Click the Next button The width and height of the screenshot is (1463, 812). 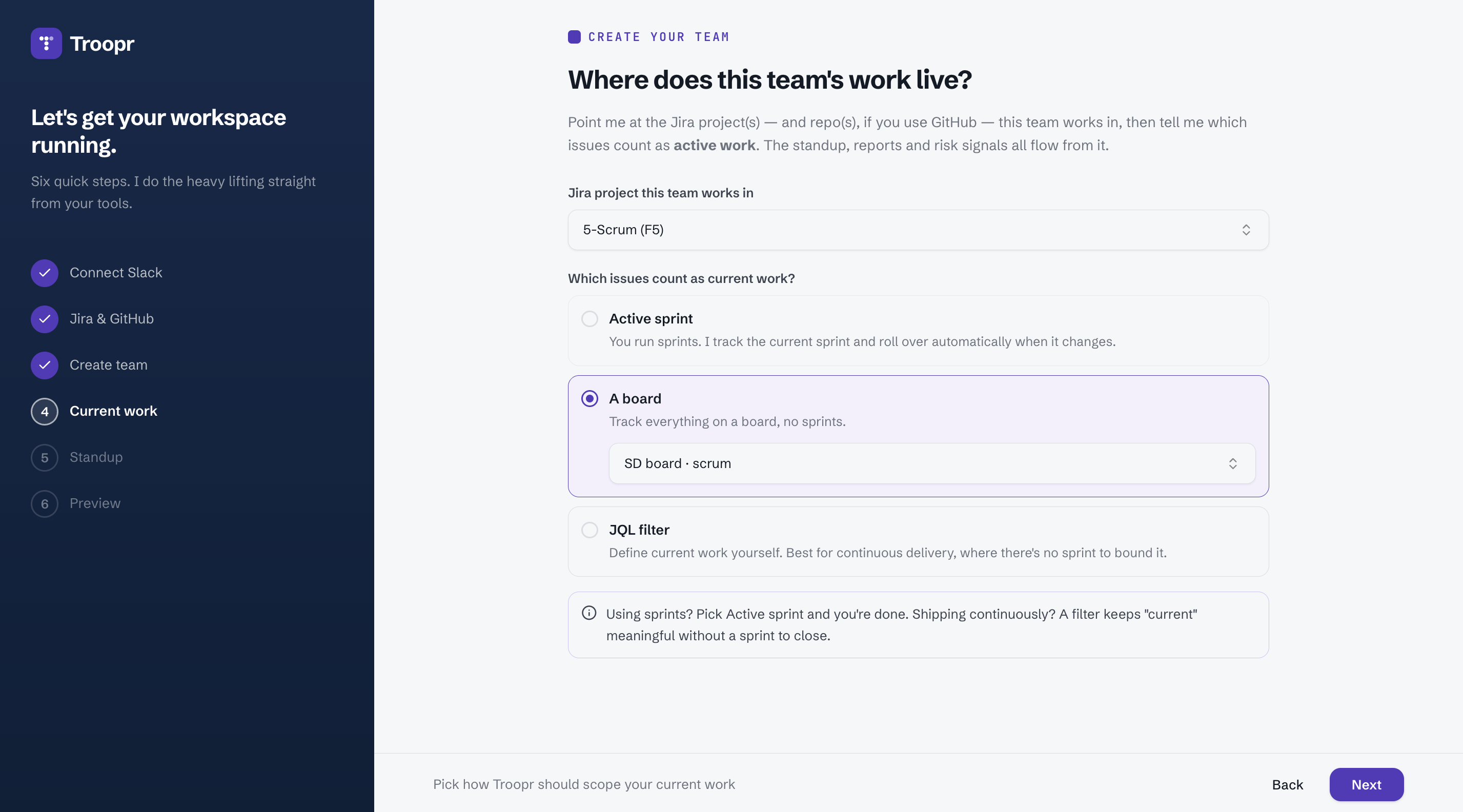point(1366,785)
